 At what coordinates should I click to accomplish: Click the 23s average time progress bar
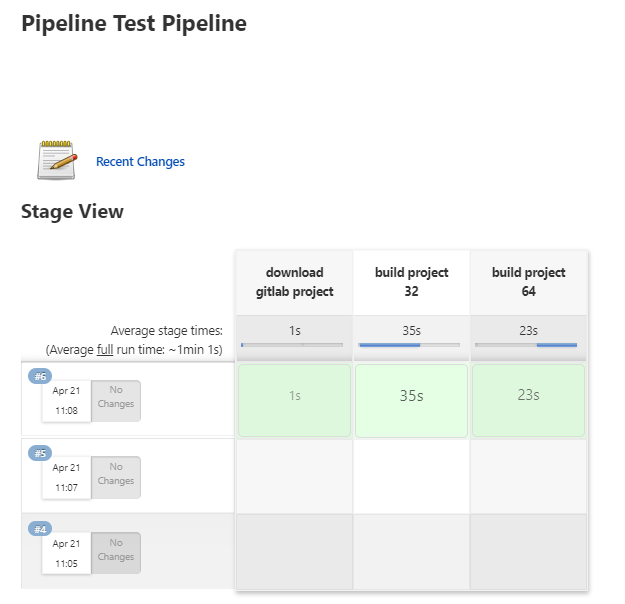tap(526, 345)
